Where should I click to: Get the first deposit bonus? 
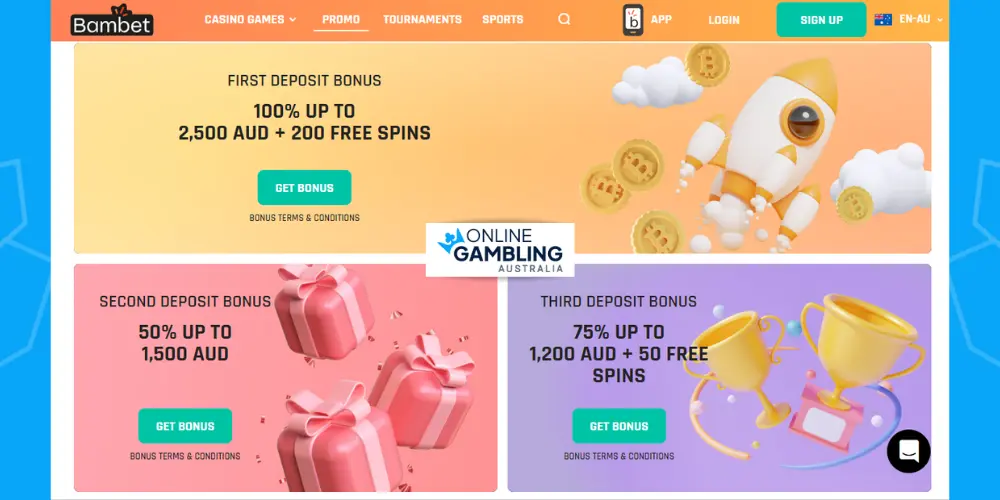click(x=304, y=188)
